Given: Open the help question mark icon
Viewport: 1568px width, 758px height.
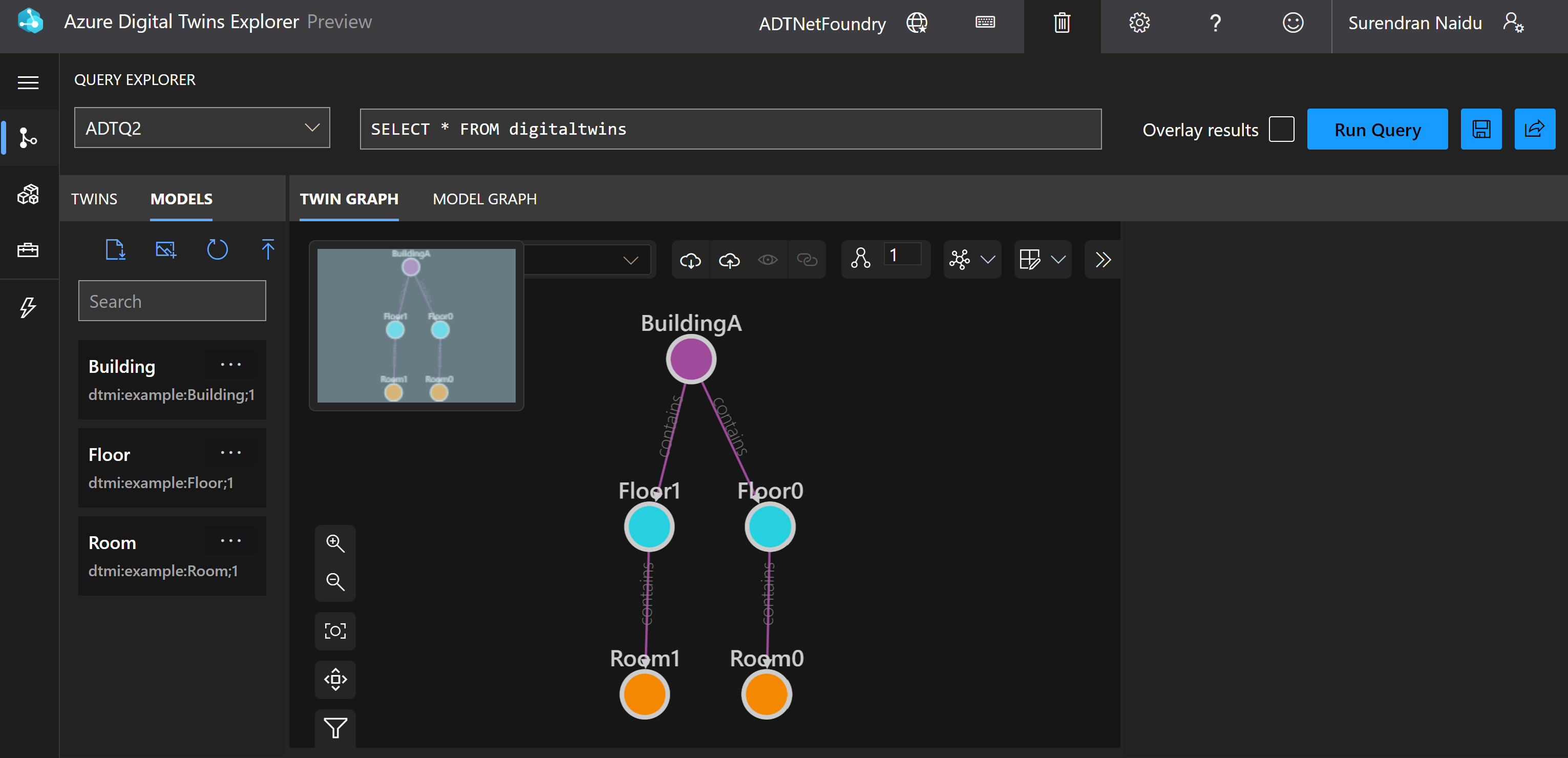Looking at the screenshot, I should (x=1215, y=23).
